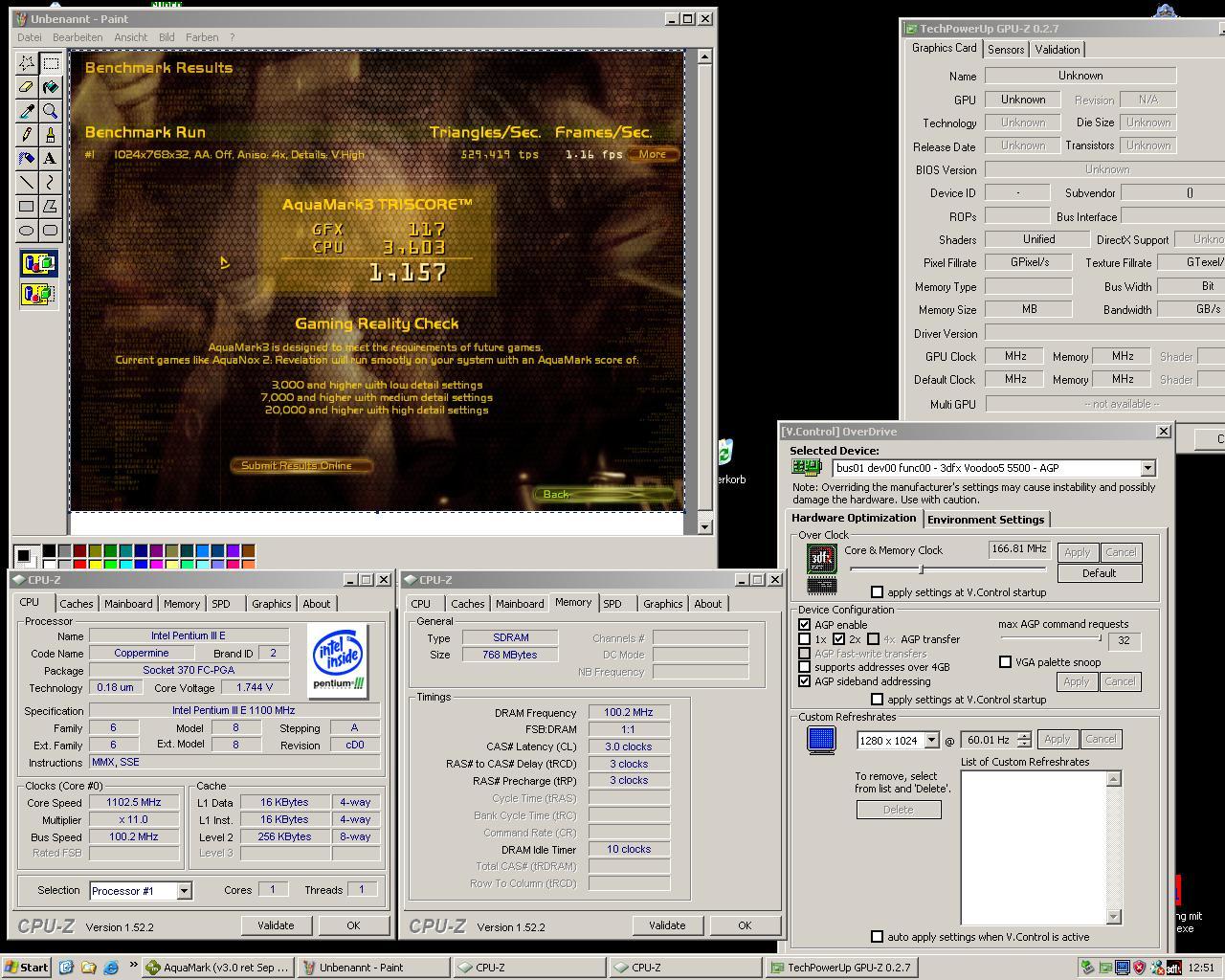This screenshot has width=1225, height=980.
Task: Pick the Text tool (letter A)
Action: pyautogui.click(x=51, y=159)
